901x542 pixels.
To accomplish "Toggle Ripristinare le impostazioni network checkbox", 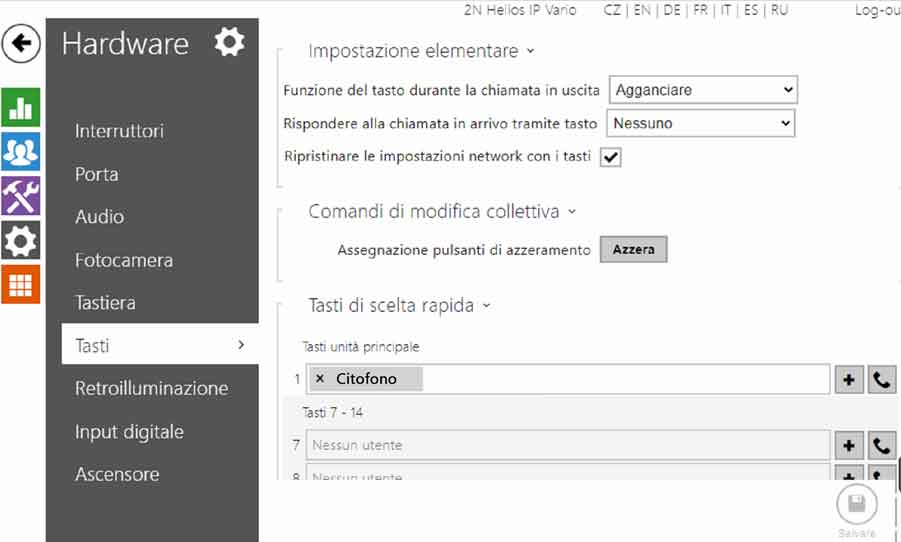I will click(610, 157).
